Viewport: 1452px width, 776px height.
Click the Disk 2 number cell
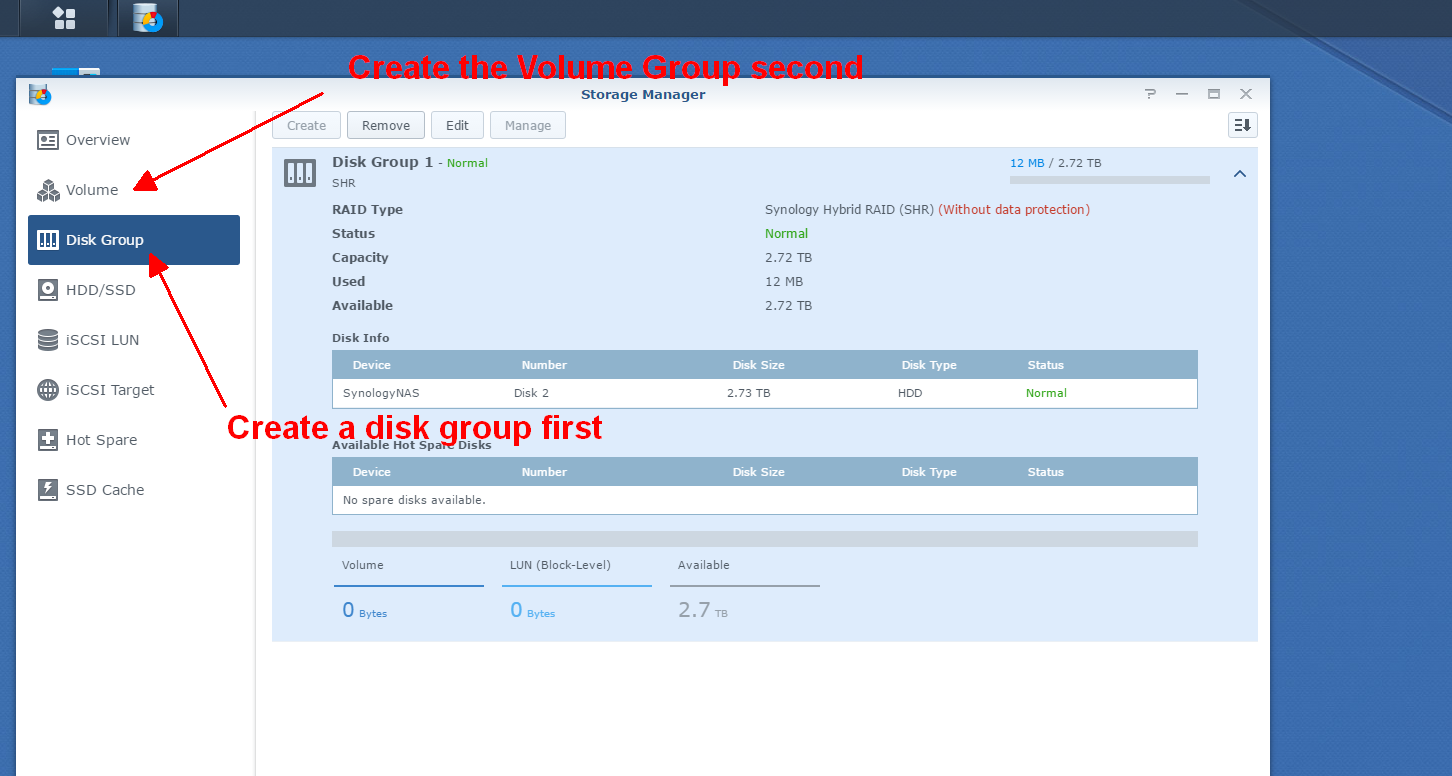532,393
